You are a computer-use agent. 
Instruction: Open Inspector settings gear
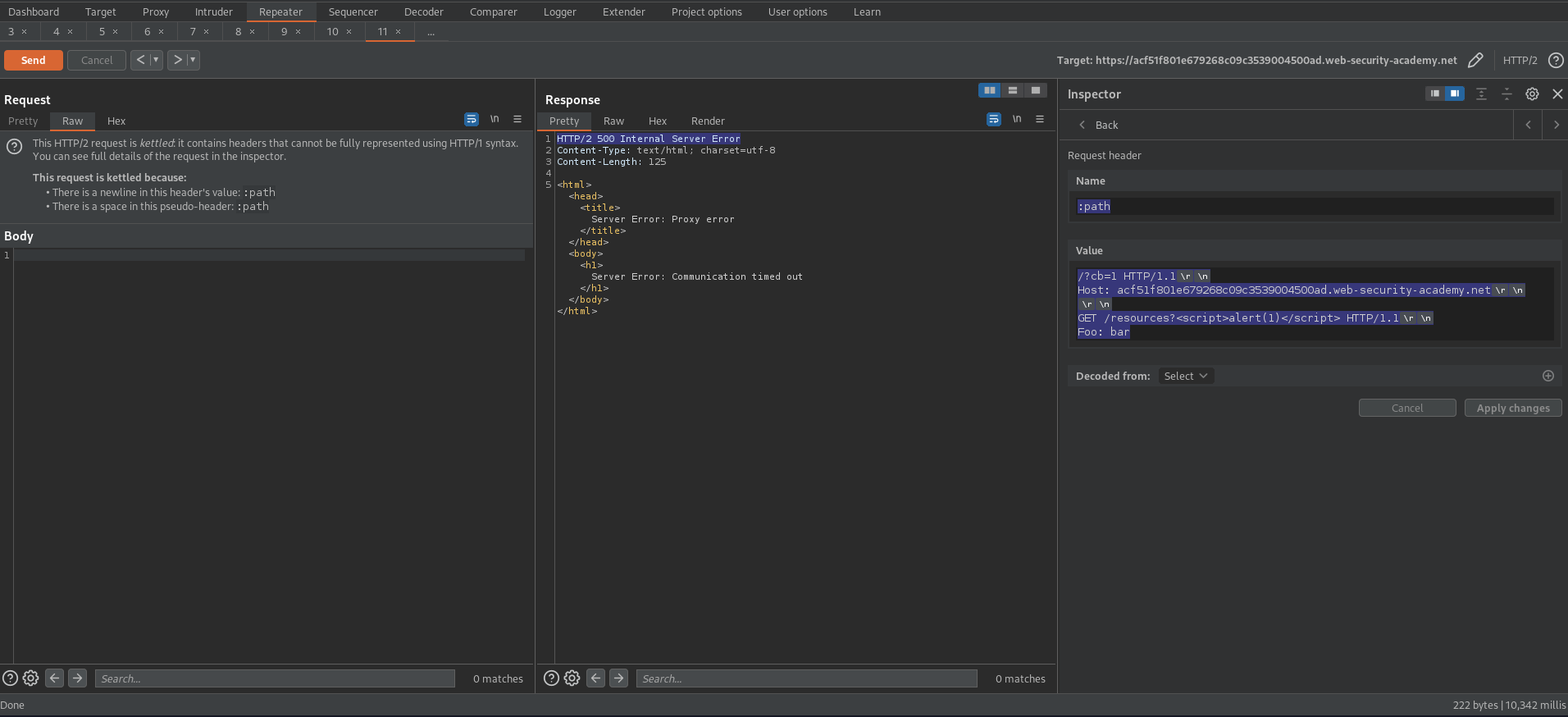pyautogui.click(x=1532, y=94)
